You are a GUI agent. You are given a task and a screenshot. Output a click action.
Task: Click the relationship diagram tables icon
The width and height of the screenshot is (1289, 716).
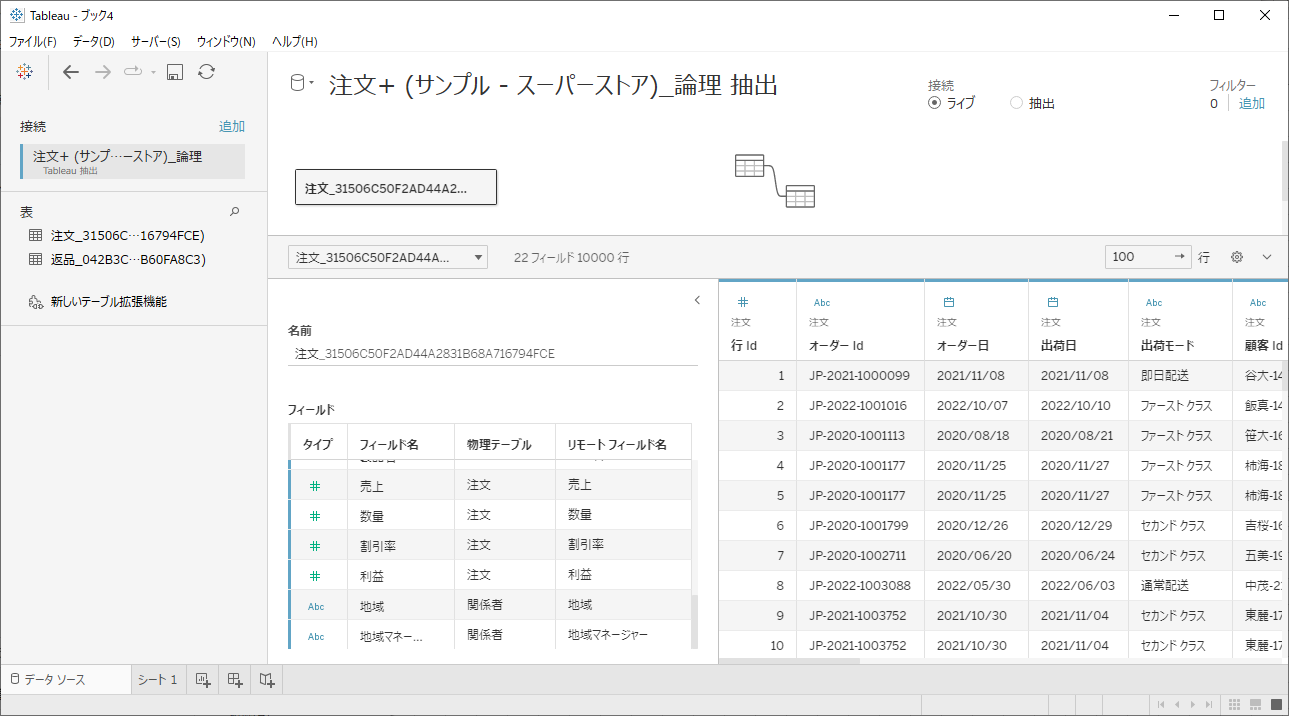pyautogui.click(x=774, y=181)
